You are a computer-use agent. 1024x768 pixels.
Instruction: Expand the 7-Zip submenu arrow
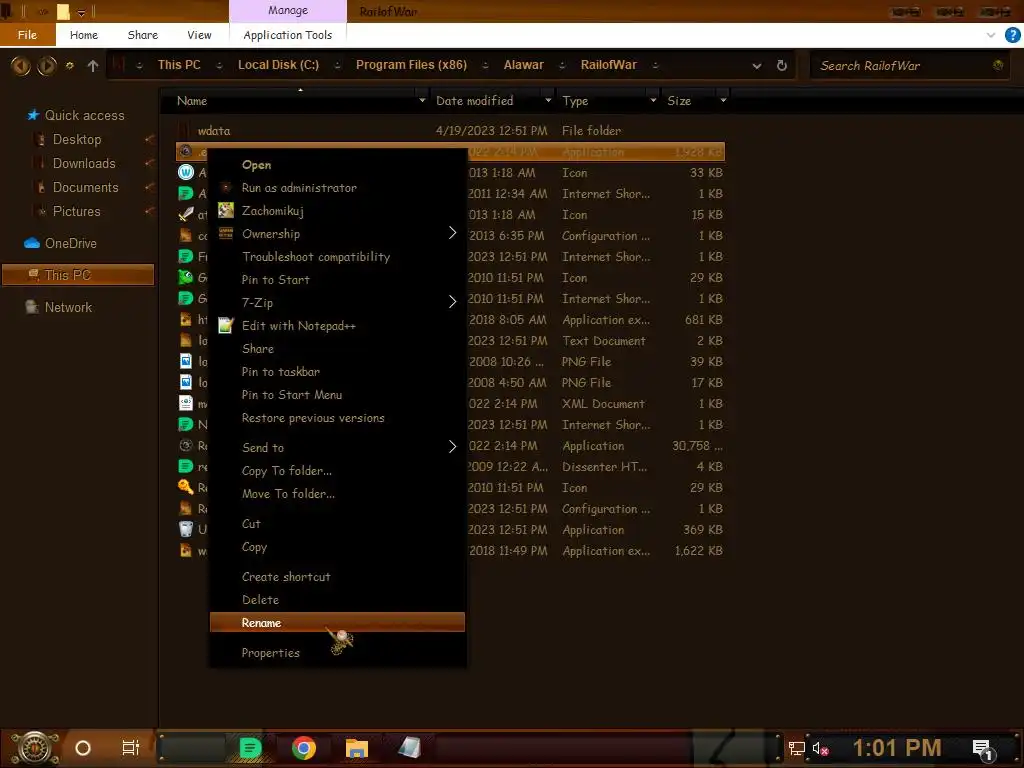[x=452, y=302]
